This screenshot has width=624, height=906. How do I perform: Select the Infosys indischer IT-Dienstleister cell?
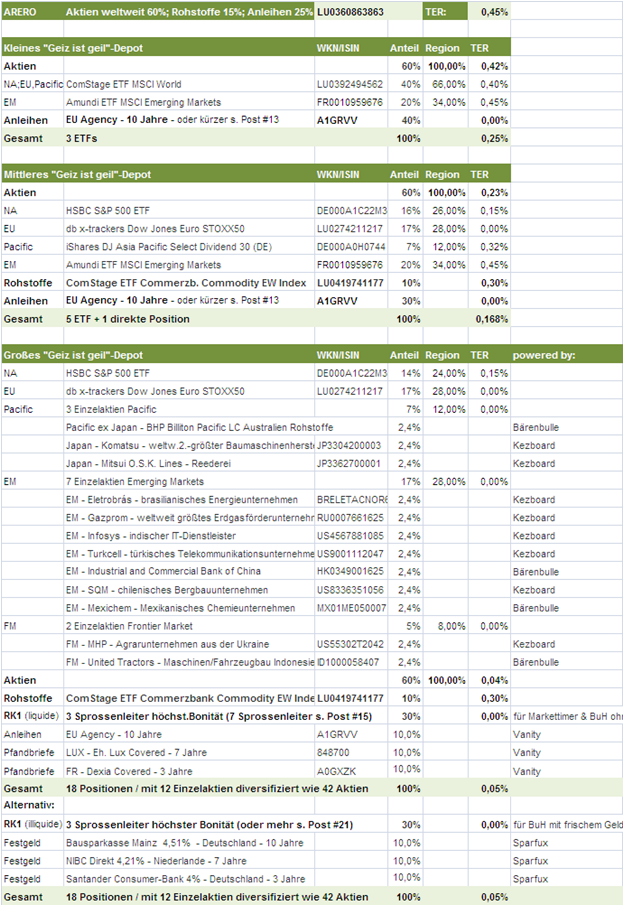click(189, 536)
